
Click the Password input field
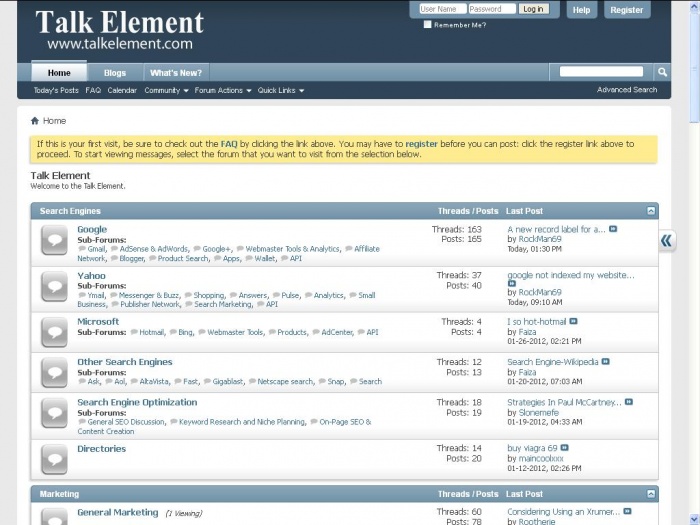coord(492,9)
